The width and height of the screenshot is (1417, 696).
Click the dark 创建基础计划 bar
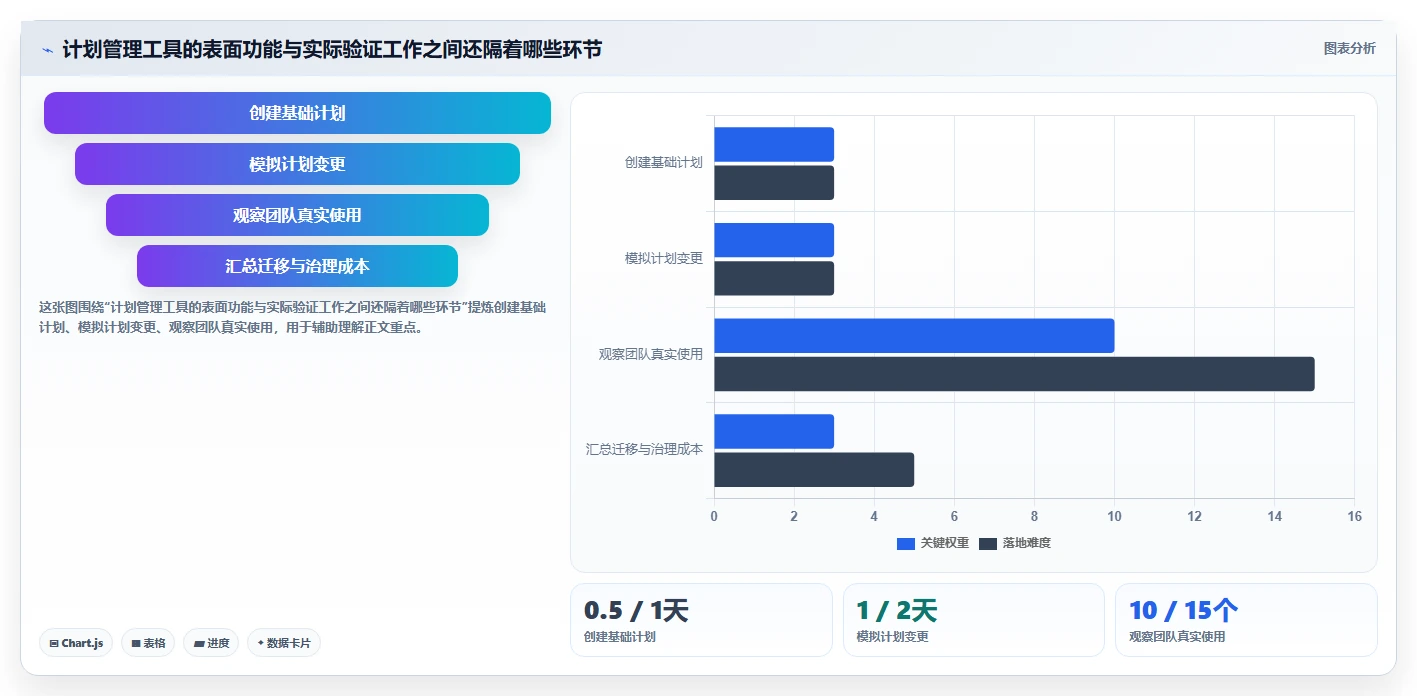[774, 182]
